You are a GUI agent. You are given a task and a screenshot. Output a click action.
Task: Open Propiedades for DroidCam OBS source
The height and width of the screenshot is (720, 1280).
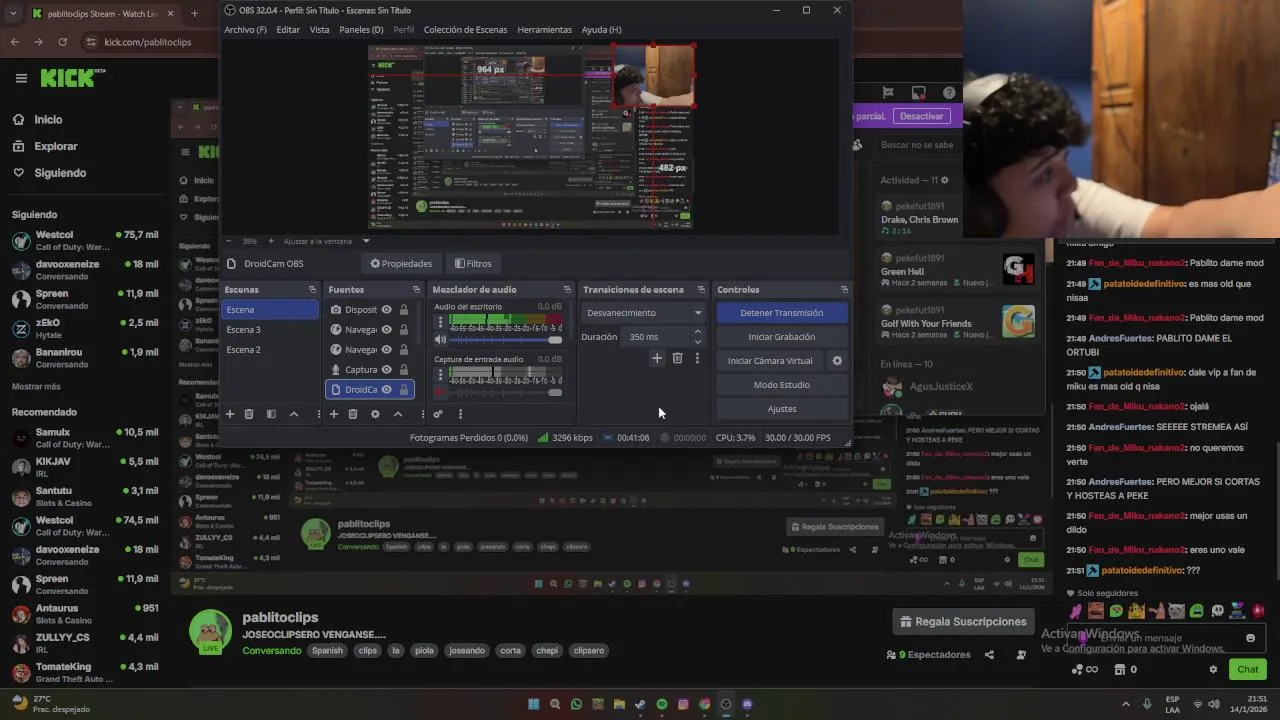[401, 264]
